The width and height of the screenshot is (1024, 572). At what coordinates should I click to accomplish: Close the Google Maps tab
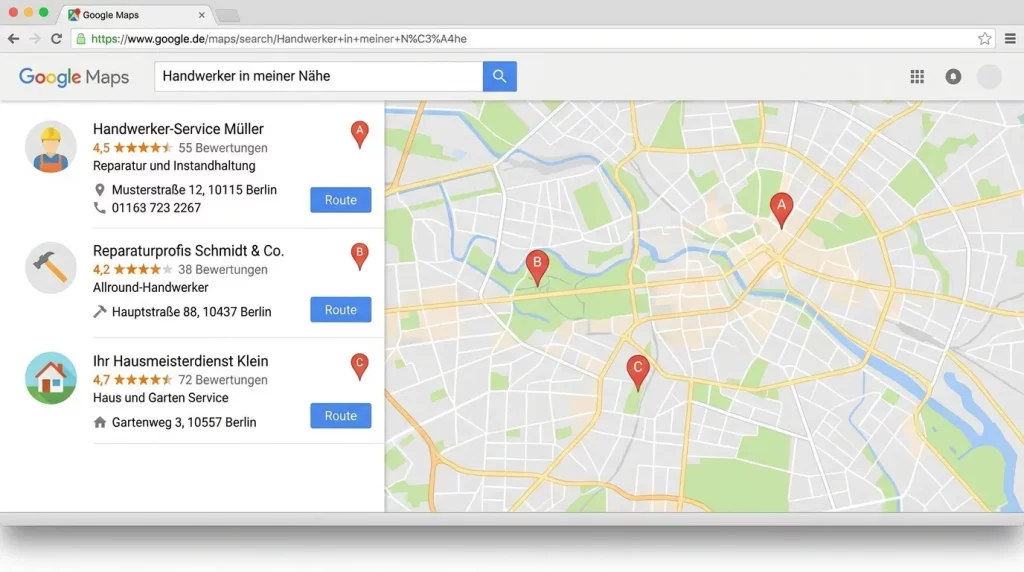point(201,15)
